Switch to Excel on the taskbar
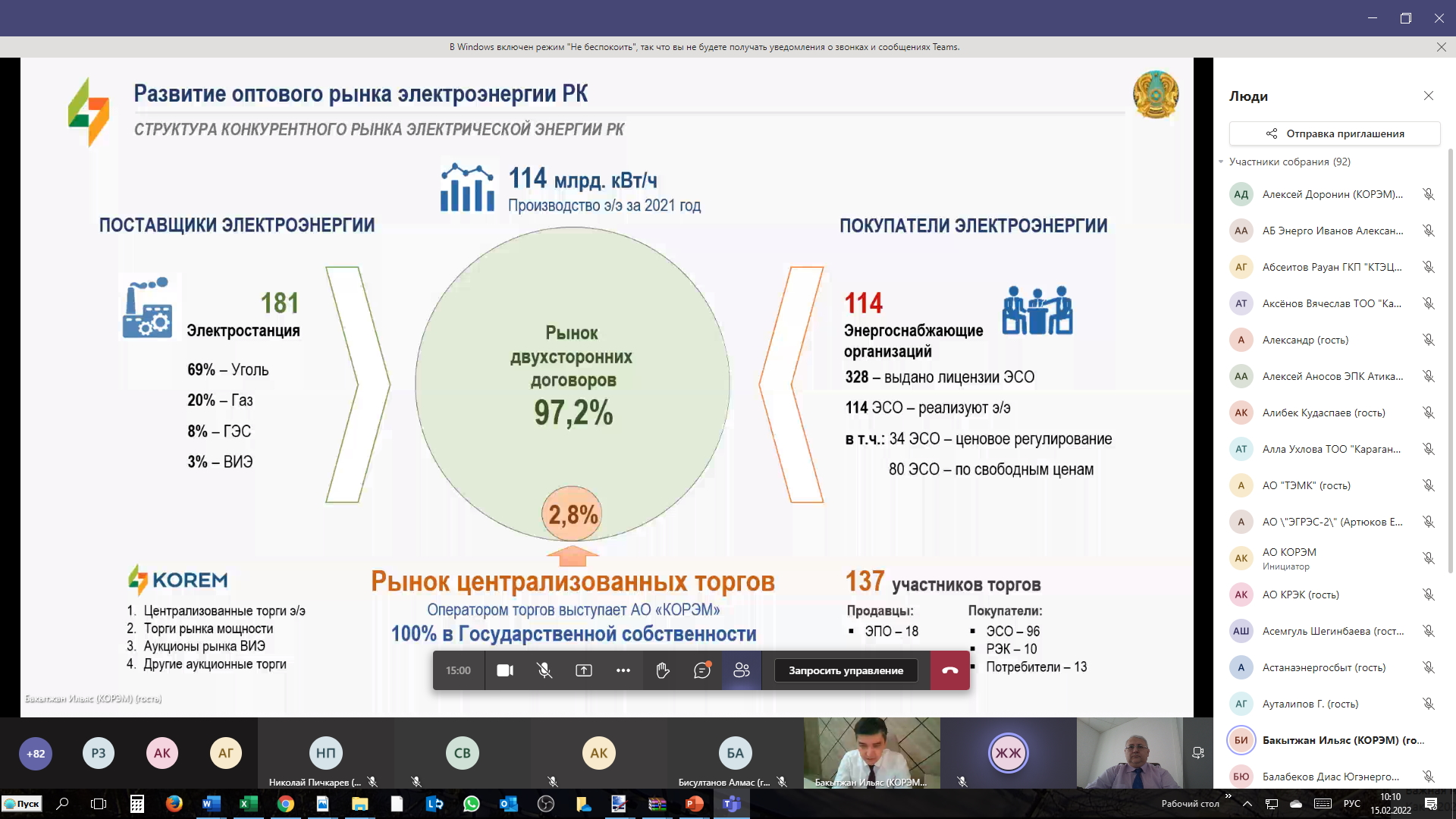 coord(248,804)
